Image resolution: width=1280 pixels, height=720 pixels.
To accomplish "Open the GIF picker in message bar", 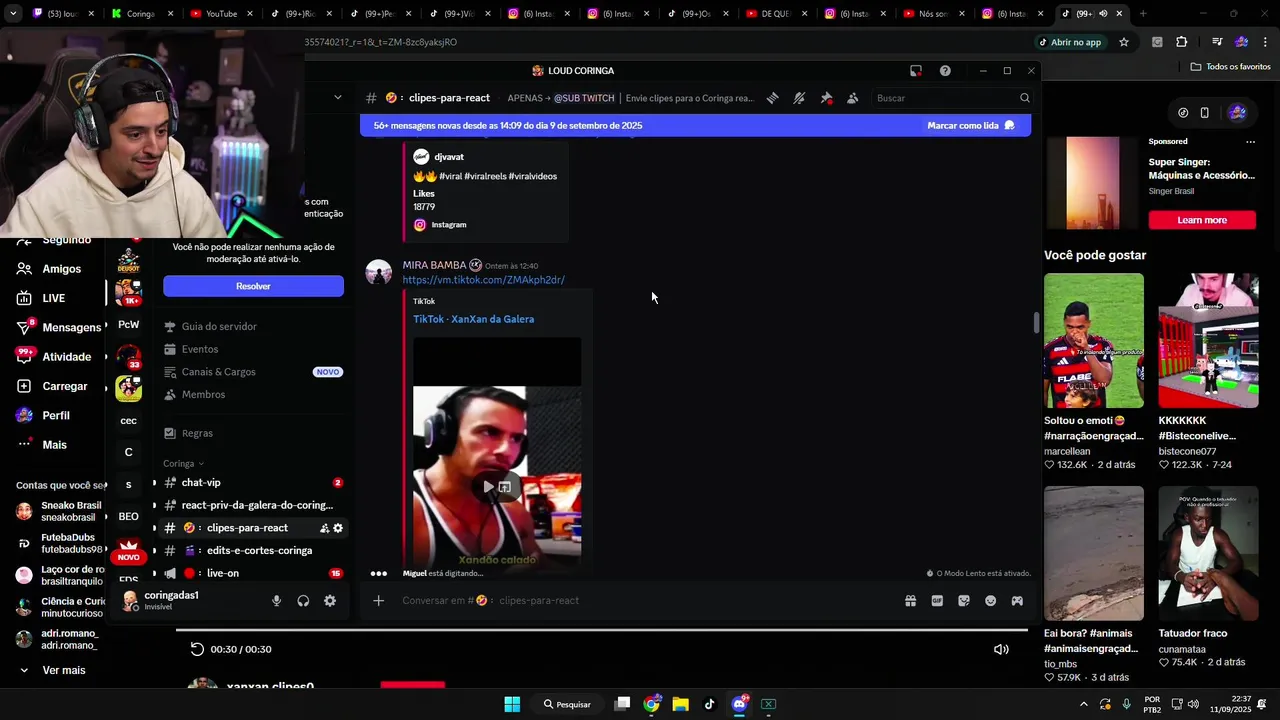I will (x=937, y=601).
